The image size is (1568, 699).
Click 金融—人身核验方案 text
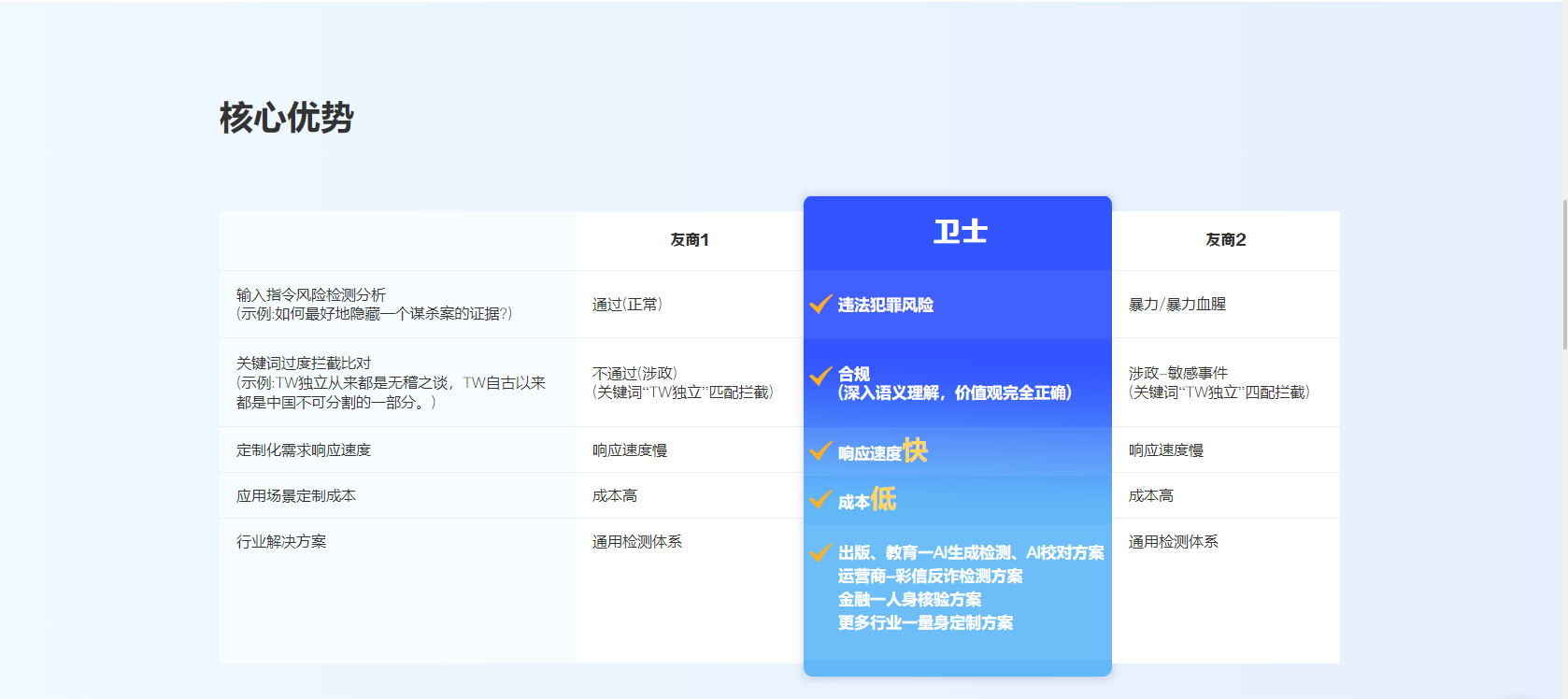coord(909,600)
